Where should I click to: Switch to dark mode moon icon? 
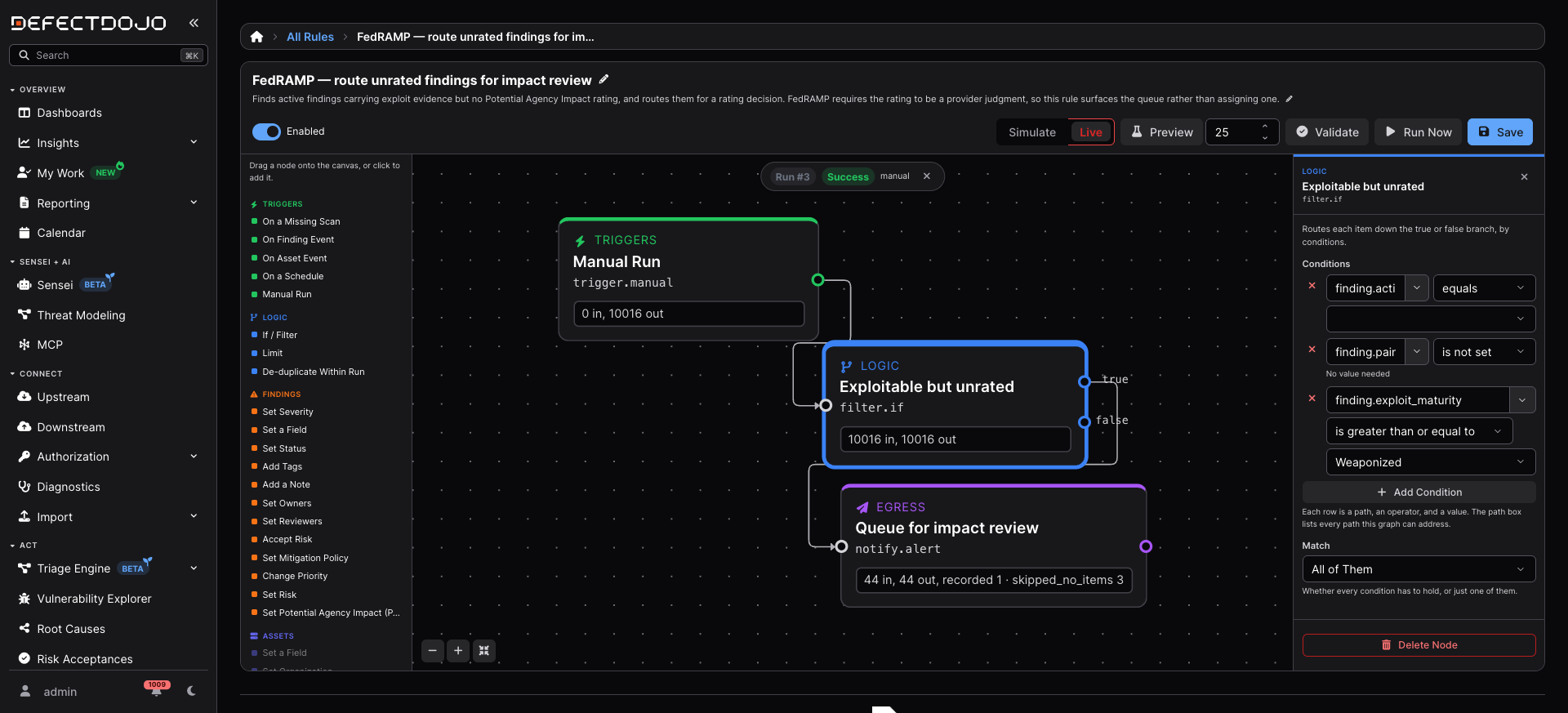tap(191, 691)
